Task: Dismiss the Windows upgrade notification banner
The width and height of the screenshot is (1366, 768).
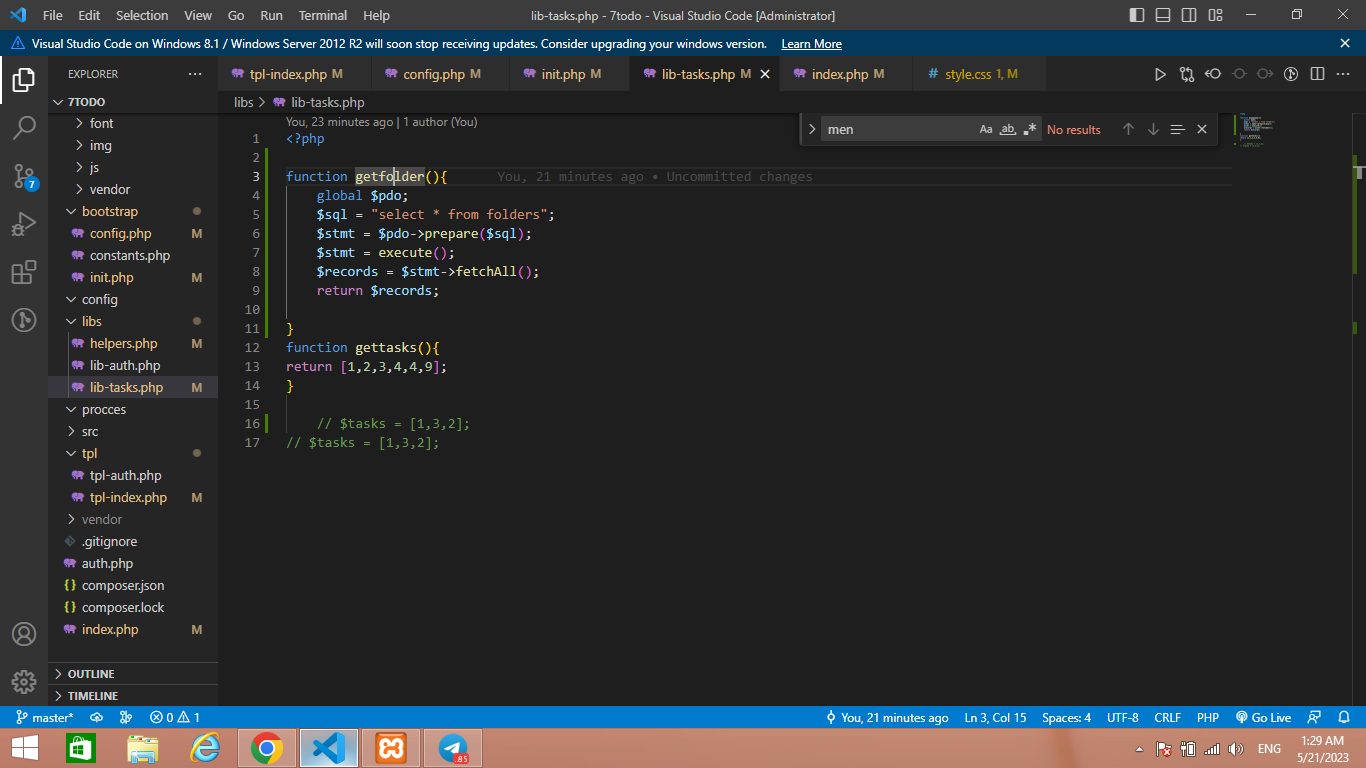Action: pos(1345,43)
